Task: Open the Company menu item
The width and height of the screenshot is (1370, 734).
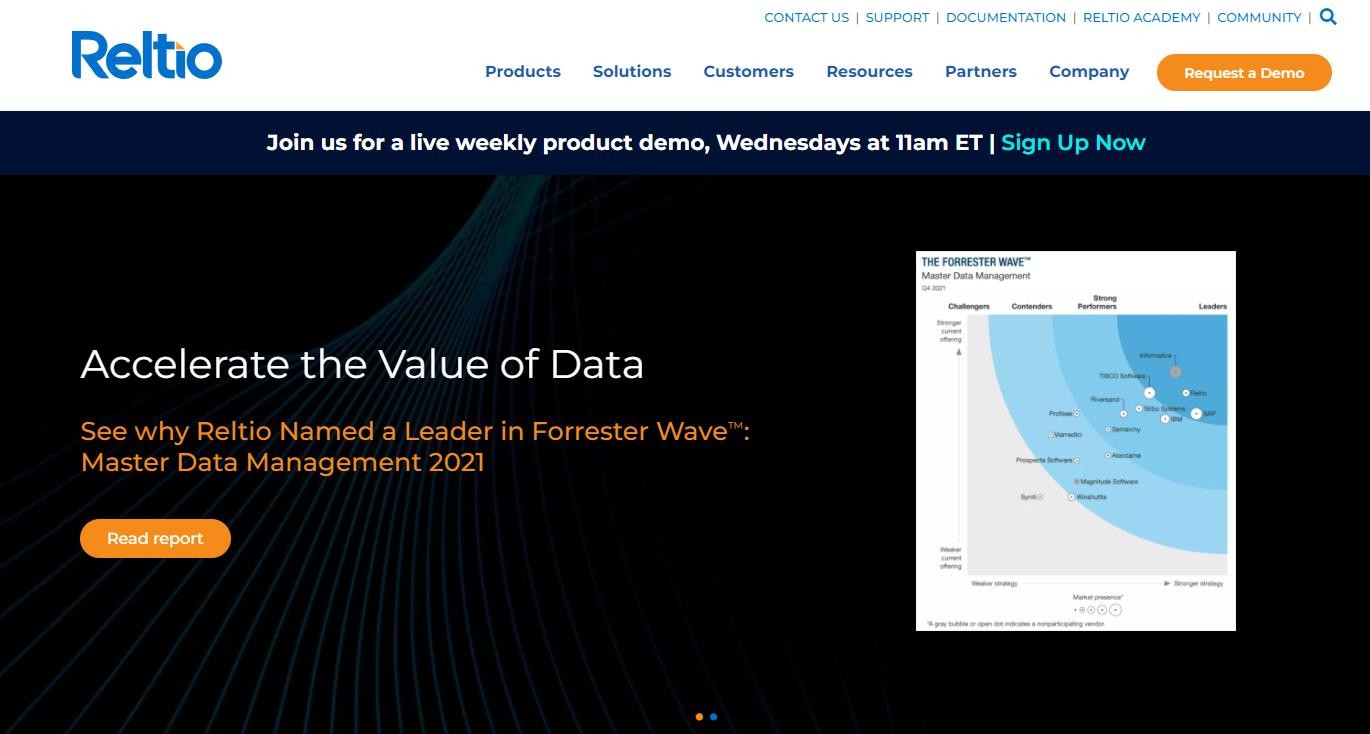Action: (x=1088, y=72)
